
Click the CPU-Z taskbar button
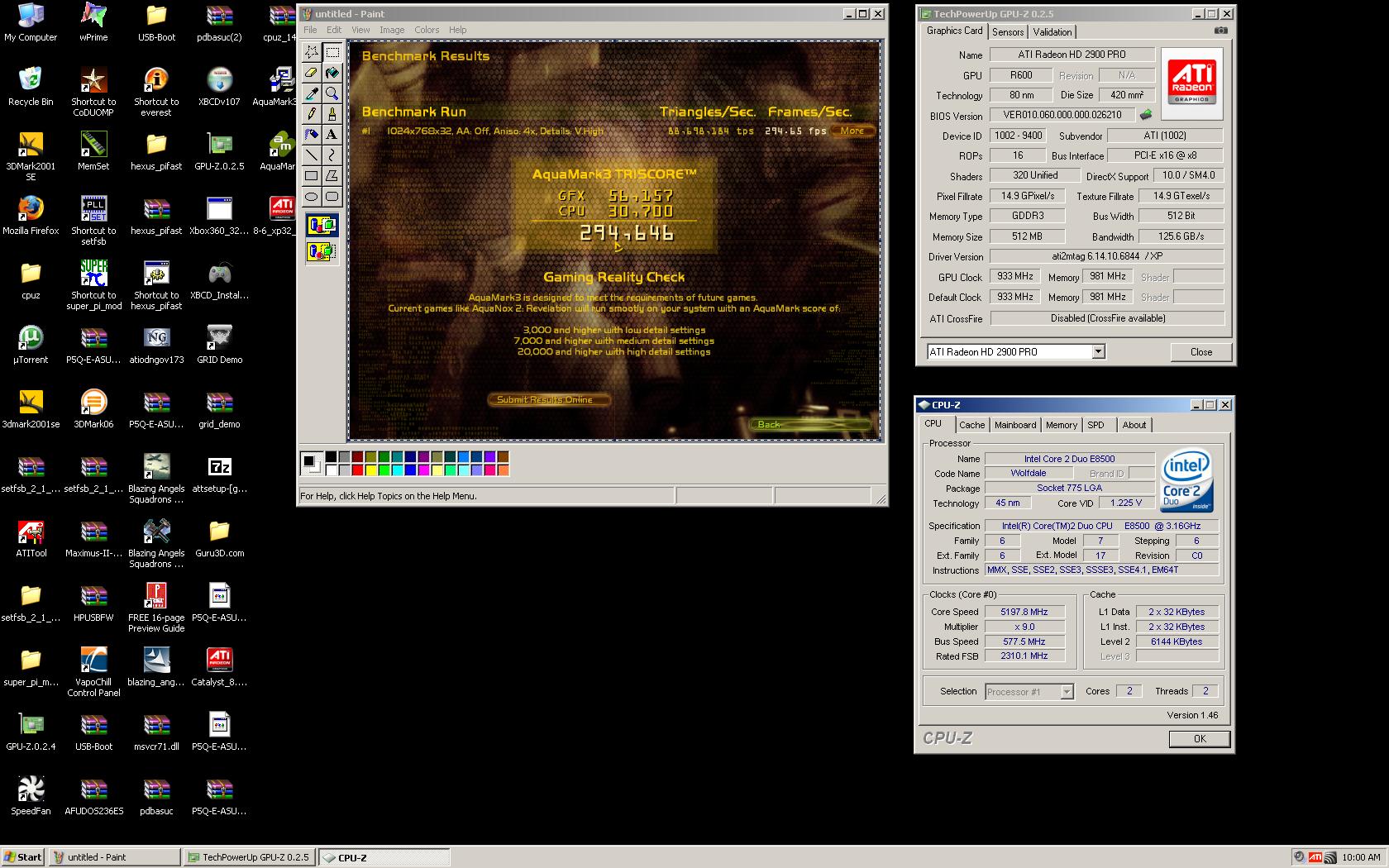point(384,857)
